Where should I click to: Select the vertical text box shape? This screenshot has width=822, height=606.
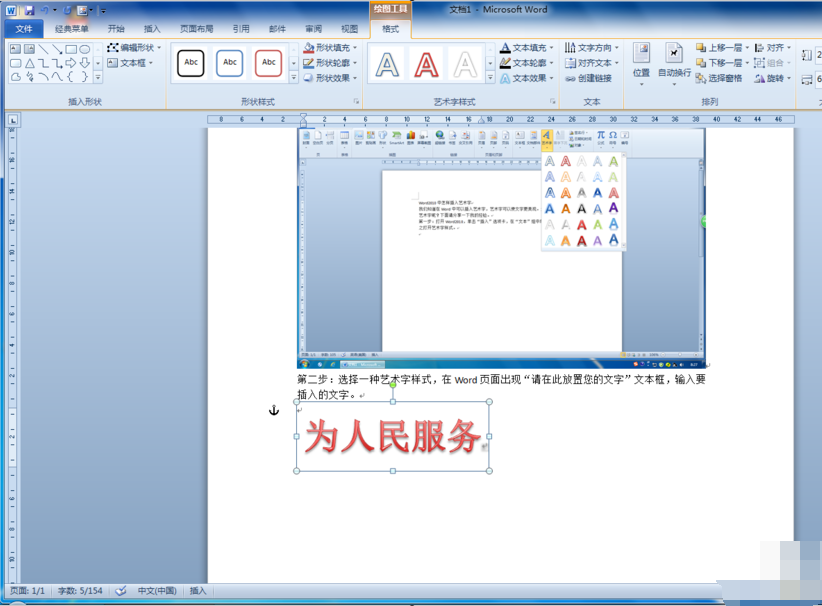(29, 49)
